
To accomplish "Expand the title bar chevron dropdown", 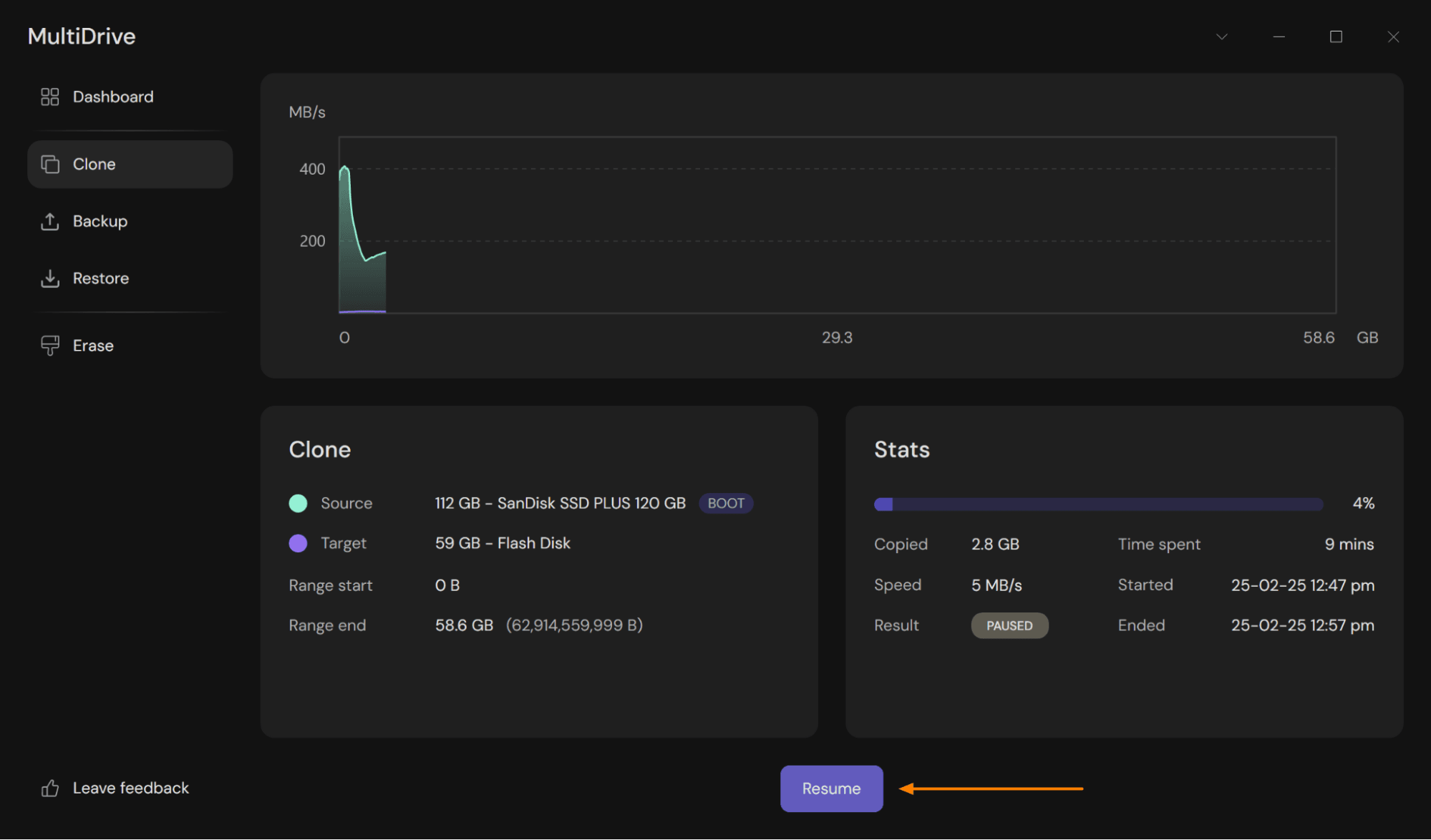I will [1221, 36].
